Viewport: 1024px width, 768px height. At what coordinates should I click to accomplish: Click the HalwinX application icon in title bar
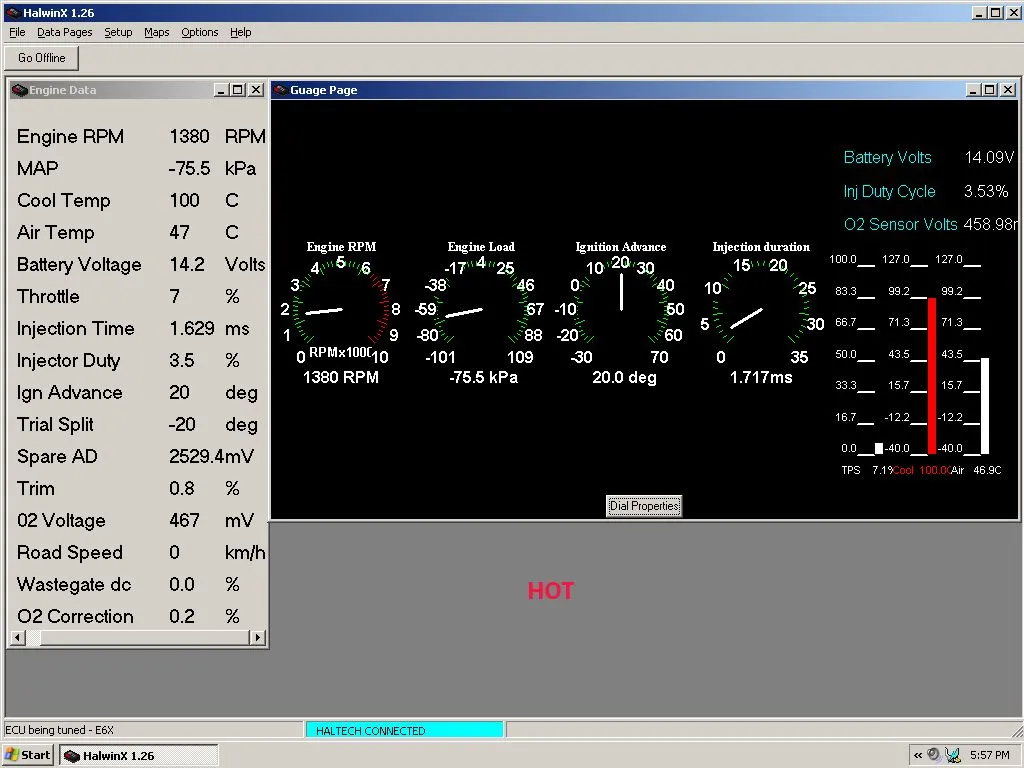point(12,12)
